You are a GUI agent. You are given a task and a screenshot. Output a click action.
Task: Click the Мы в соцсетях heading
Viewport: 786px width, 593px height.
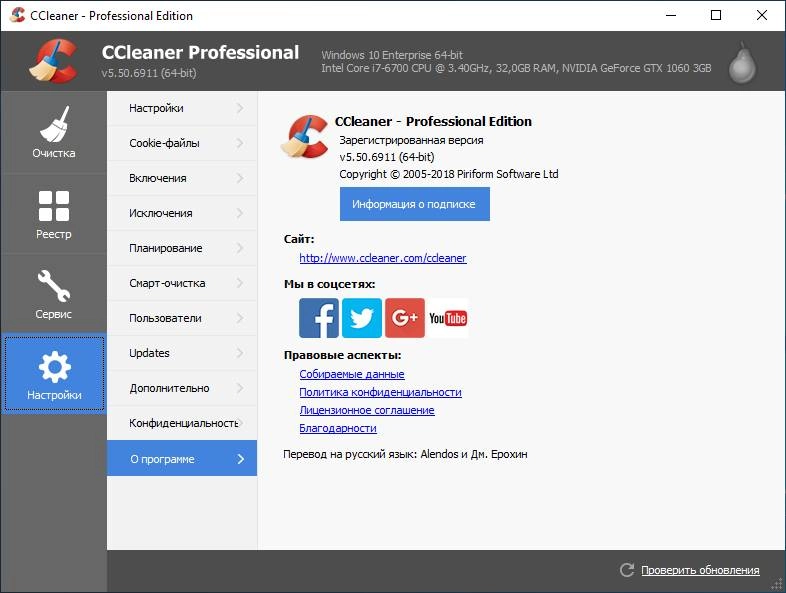(x=329, y=284)
